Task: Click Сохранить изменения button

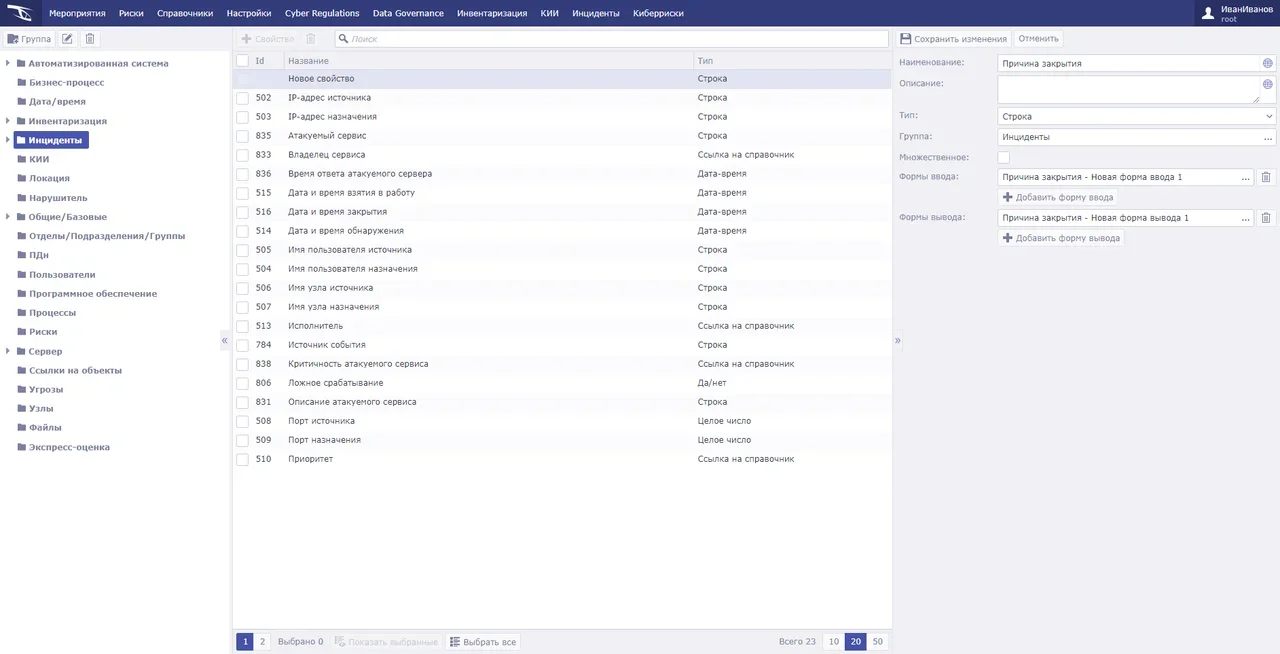Action: pos(953,39)
